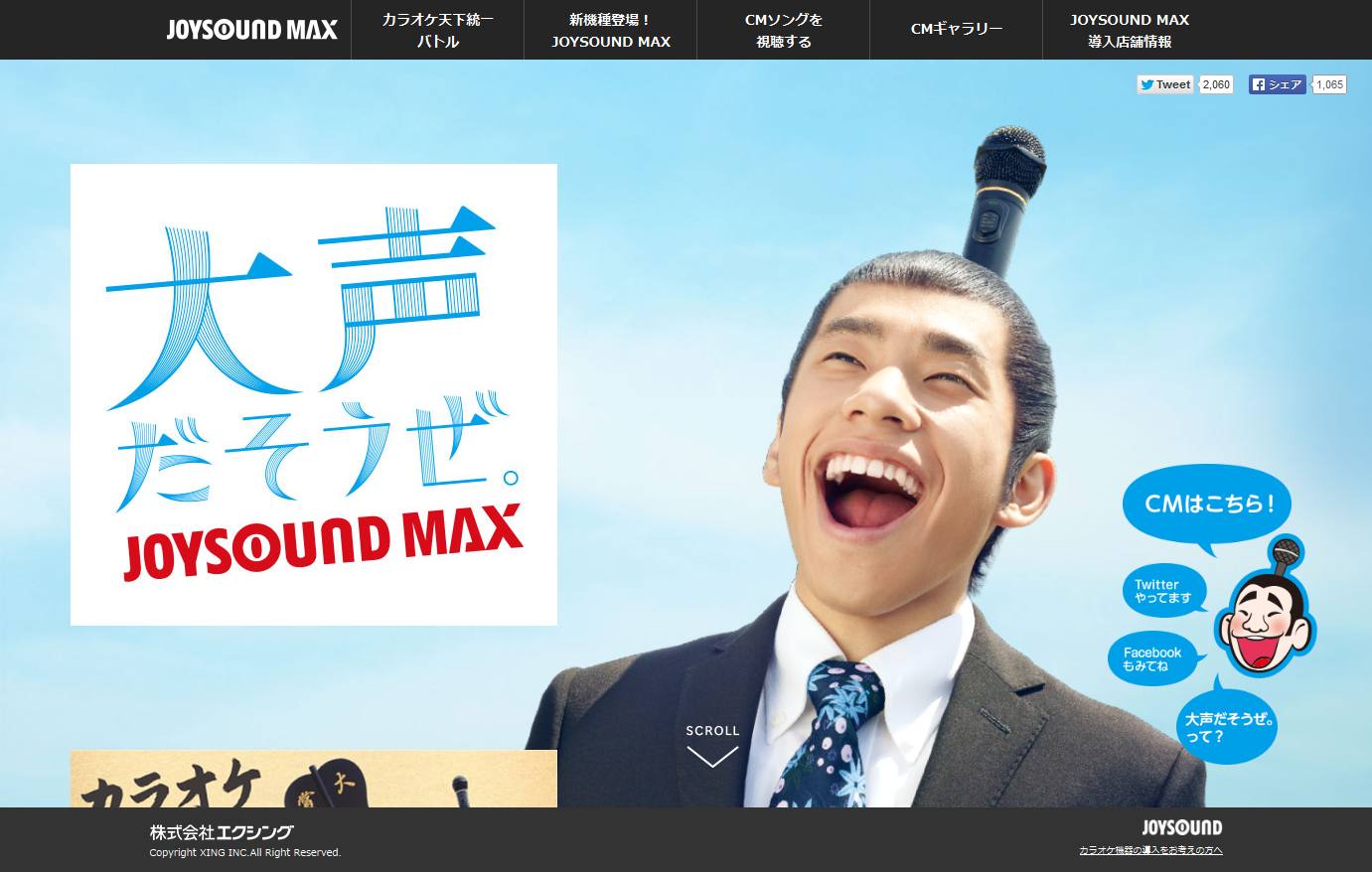Click the カラオケ banner thumbnail
The image size is (1372, 872).
(314, 779)
